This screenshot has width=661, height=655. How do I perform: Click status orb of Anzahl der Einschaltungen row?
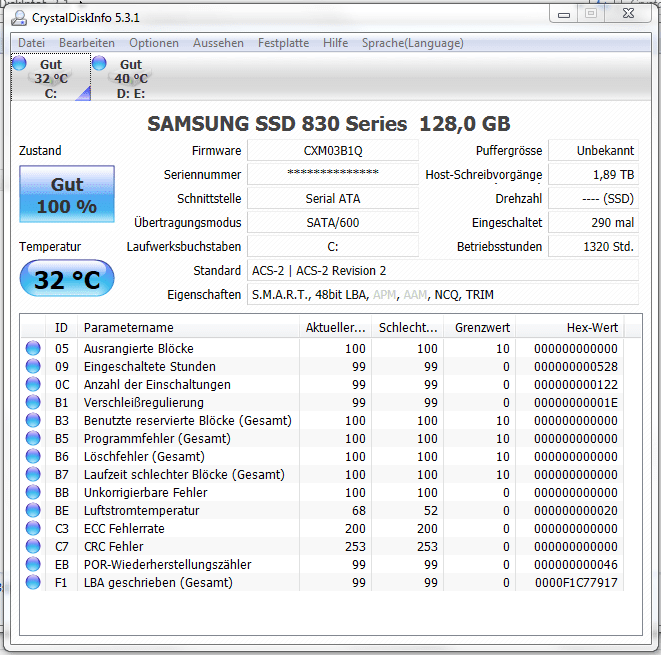33,384
